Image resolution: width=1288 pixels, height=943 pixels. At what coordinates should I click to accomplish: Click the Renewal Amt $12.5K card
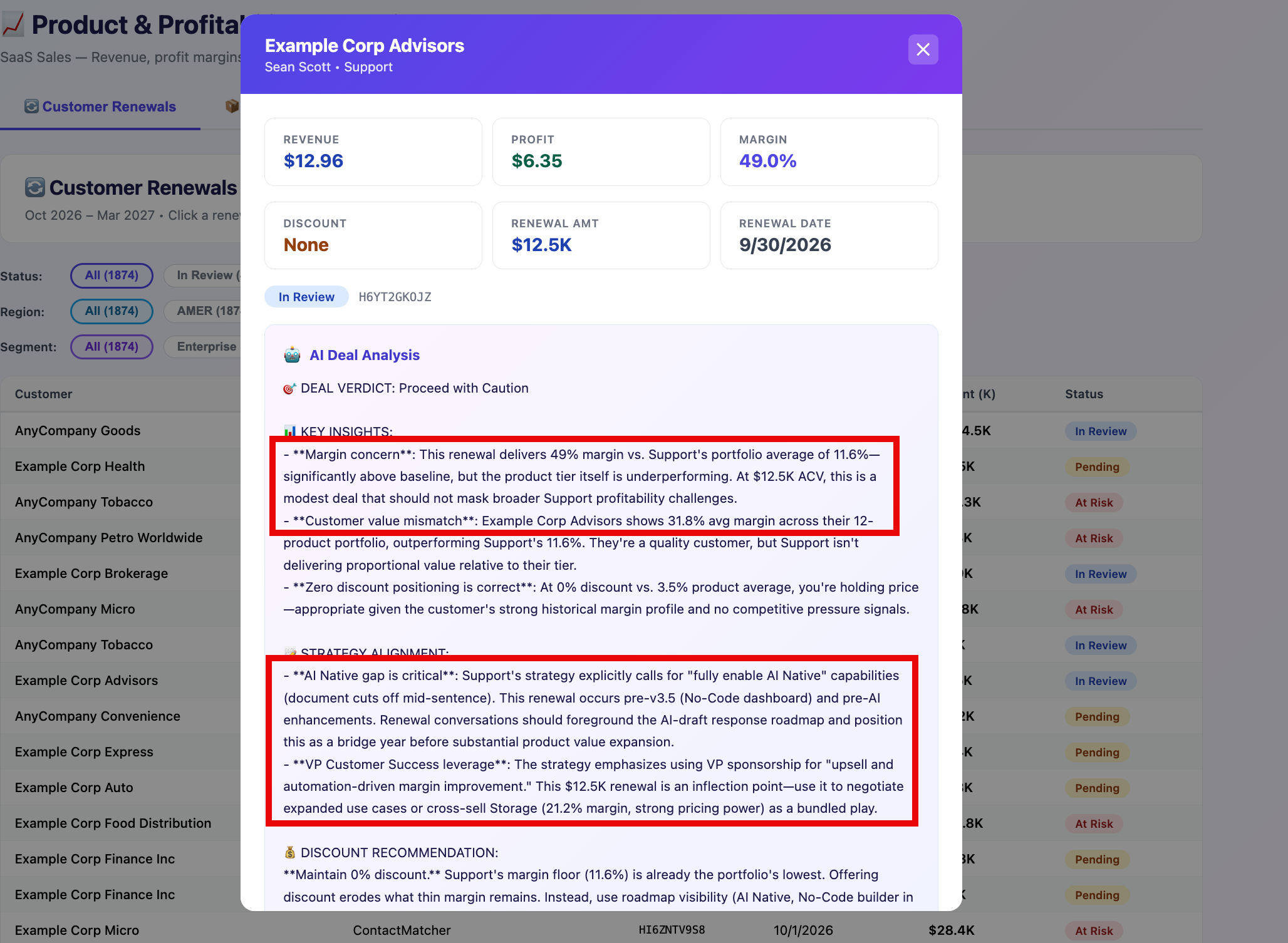(601, 235)
